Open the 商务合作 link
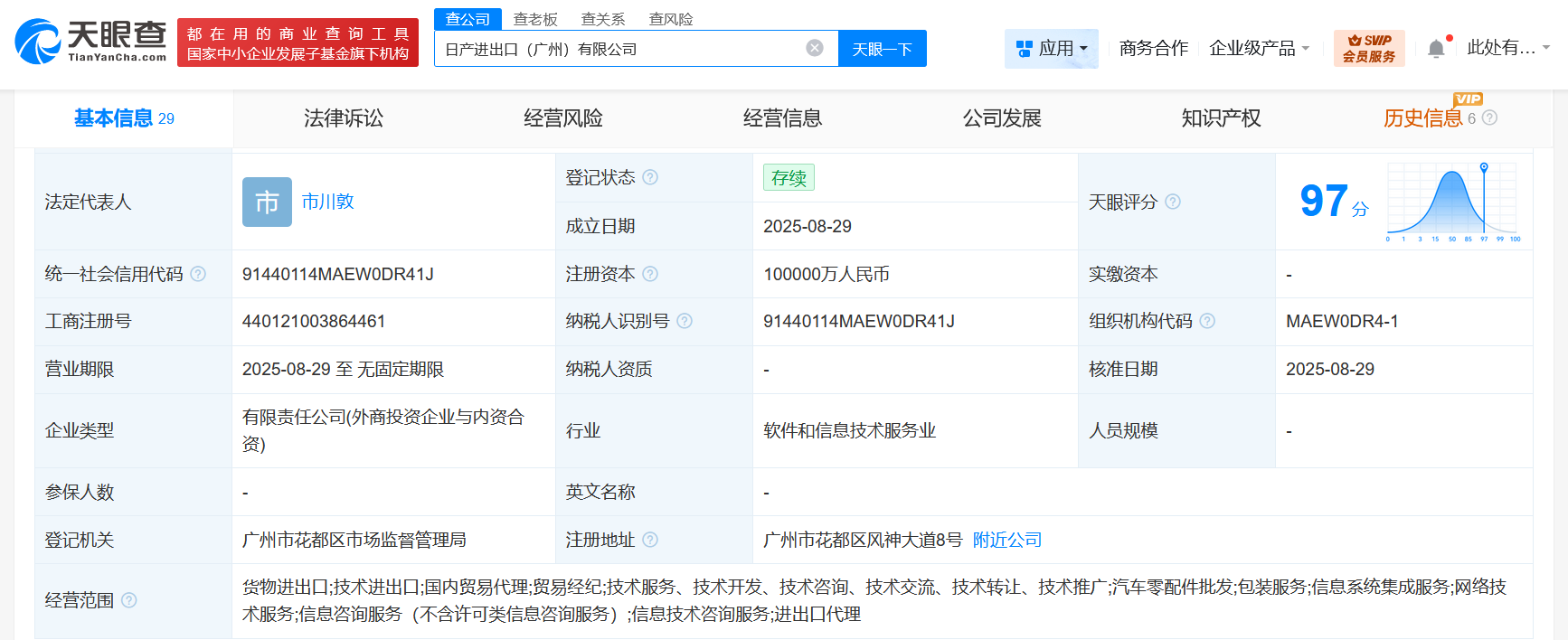 tap(1154, 48)
